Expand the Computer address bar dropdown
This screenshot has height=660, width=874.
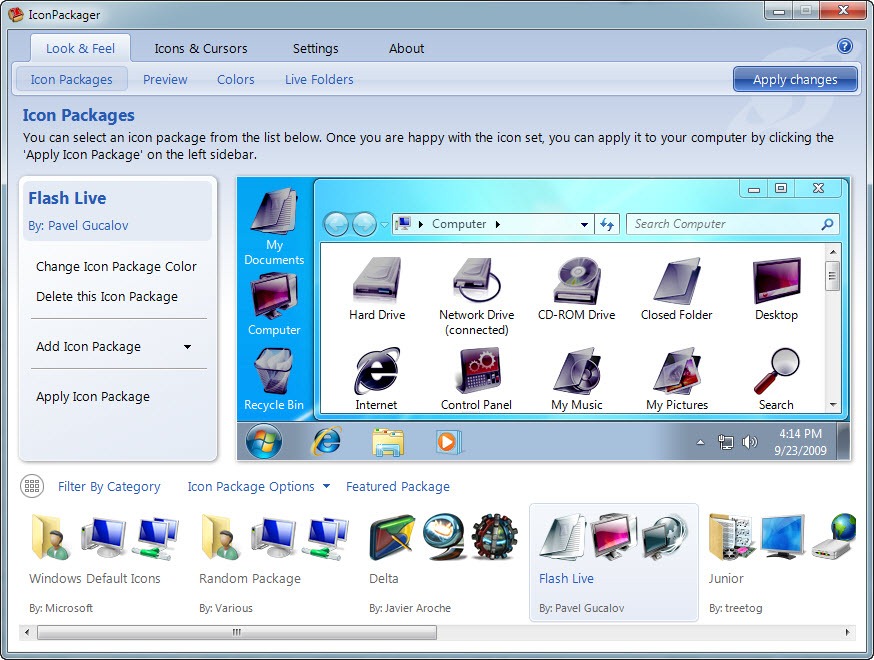[585, 224]
